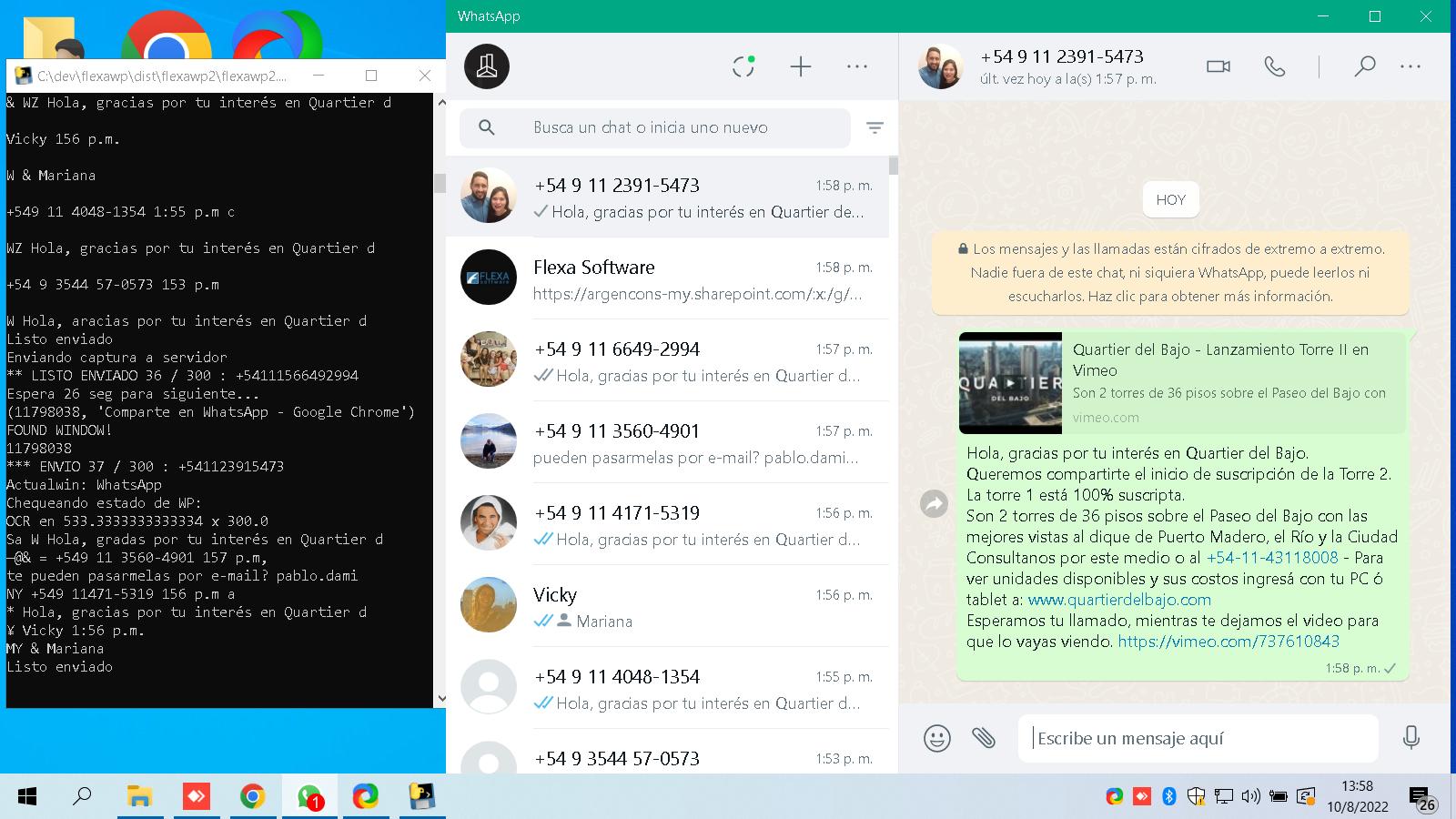
Task: Select the +54 9 11 2391-5473 chat in list
Action: tap(667, 197)
